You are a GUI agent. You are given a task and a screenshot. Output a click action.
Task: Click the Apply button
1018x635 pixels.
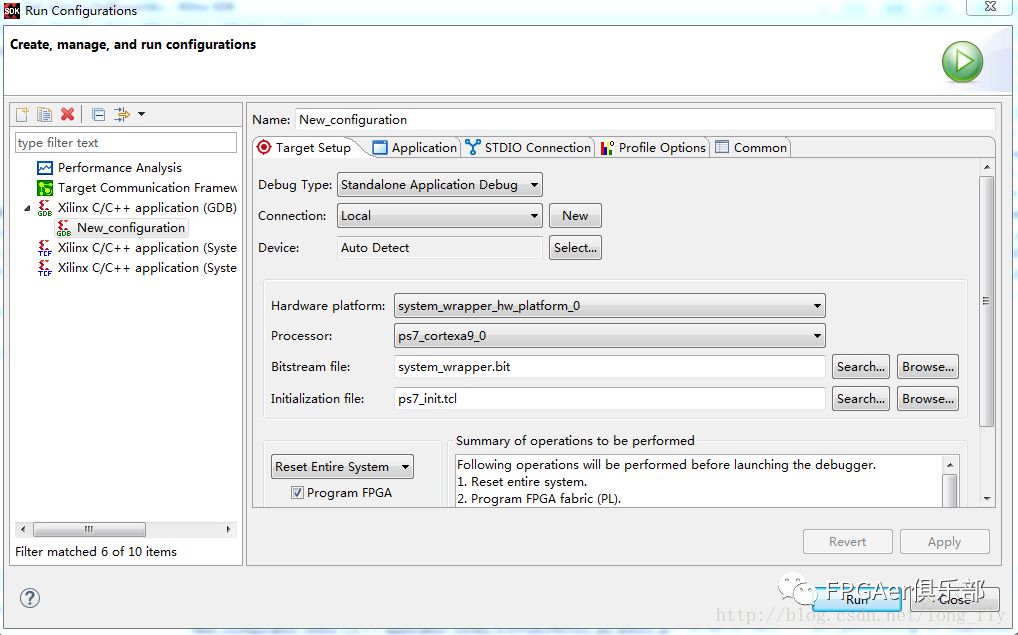click(x=945, y=542)
